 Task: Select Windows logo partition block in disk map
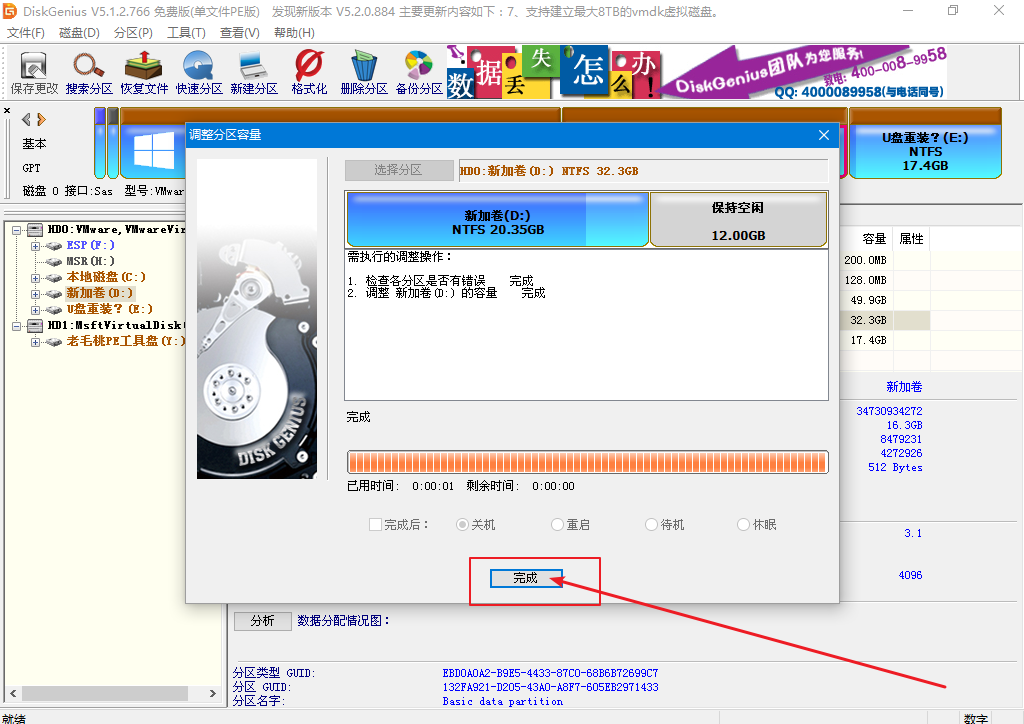[153, 150]
